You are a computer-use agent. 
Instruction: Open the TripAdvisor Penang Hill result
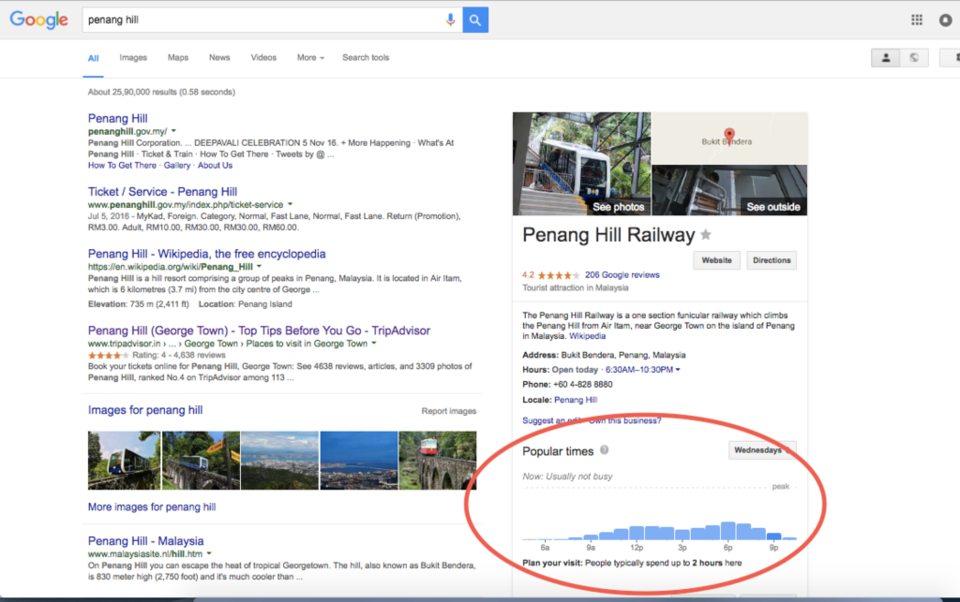pyautogui.click(x=259, y=331)
